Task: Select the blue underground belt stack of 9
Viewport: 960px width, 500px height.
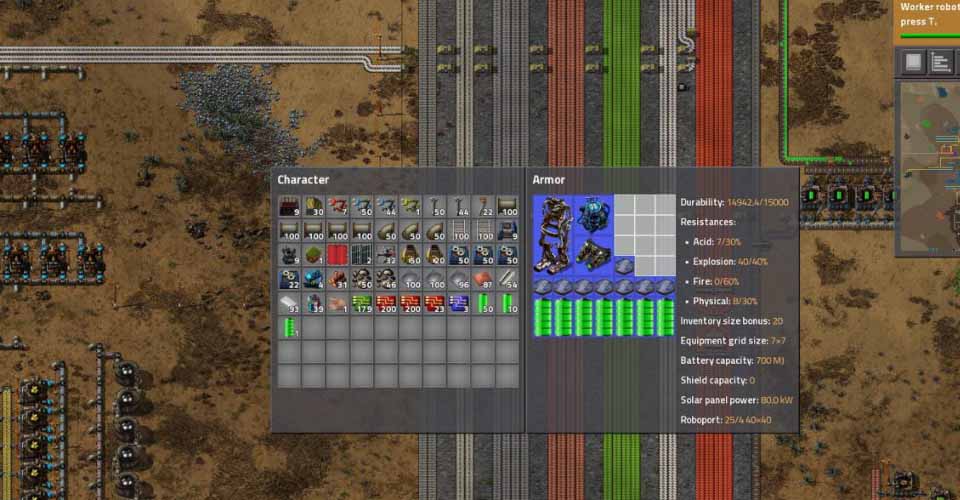Action: (508, 231)
